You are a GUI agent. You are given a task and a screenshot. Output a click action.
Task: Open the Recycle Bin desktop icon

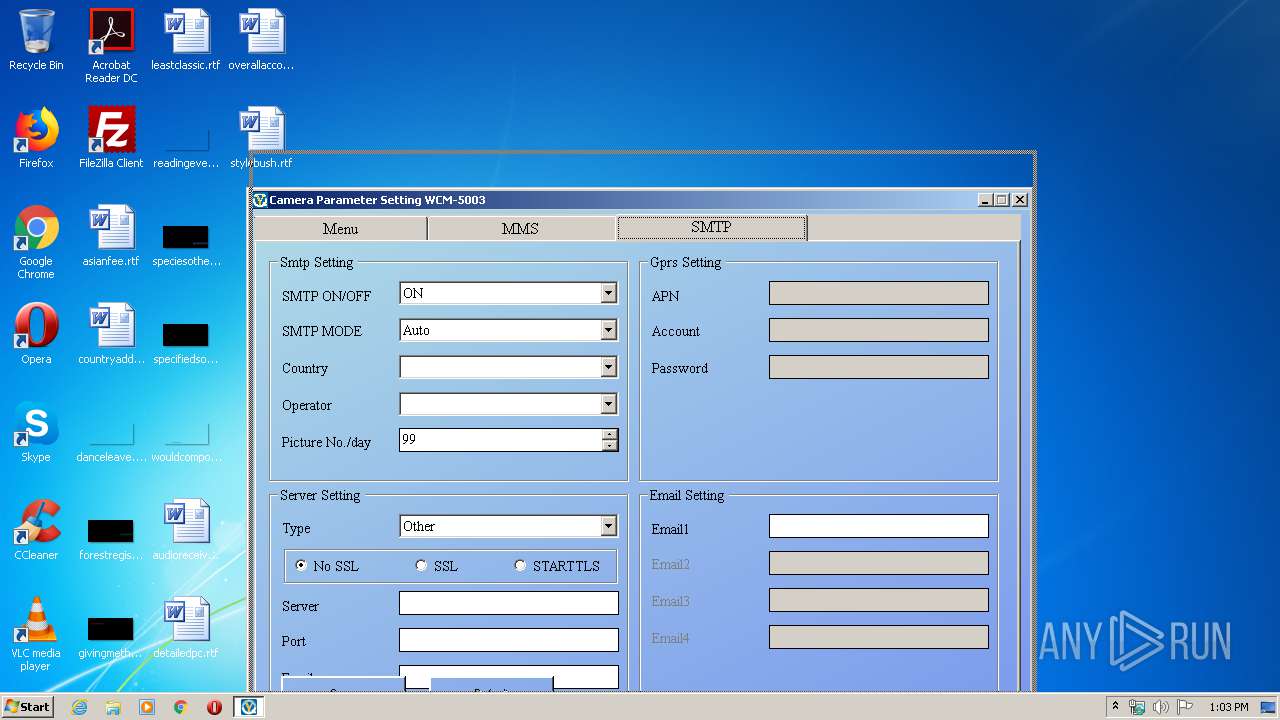[x=36, y=40]
